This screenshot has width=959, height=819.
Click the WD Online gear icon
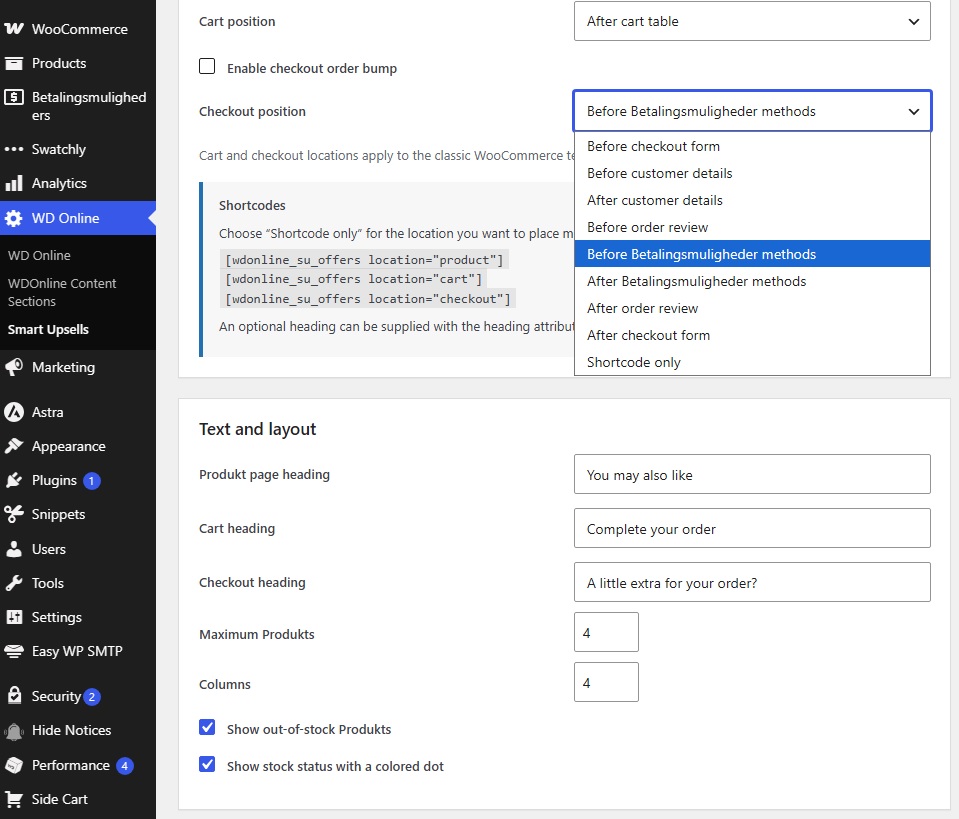point(13,218)
